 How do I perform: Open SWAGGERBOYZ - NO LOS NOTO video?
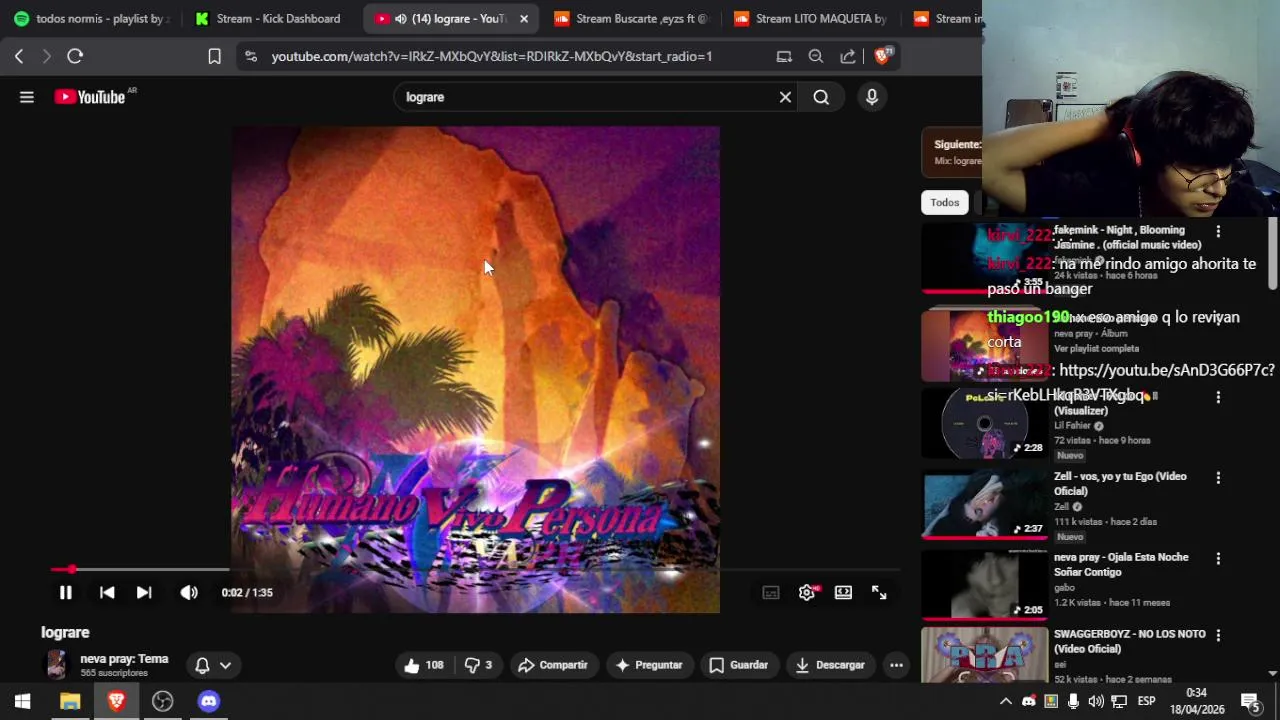[1130, 641]
